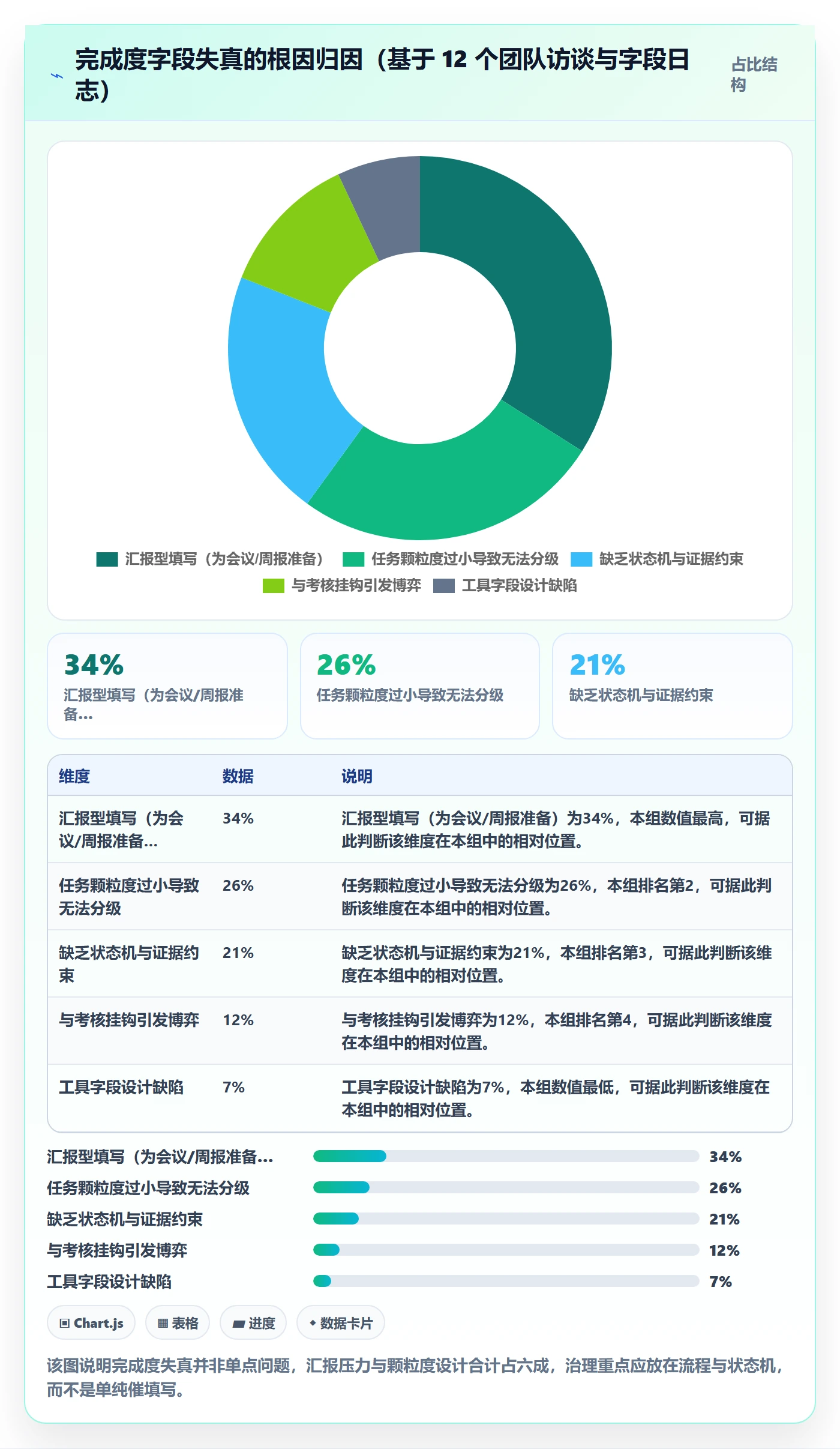Screen dimensions: 840x1449
Task: Toggle legend swatch for 缺乏状态机与证据约束
Action: click(x=581, y=559)
